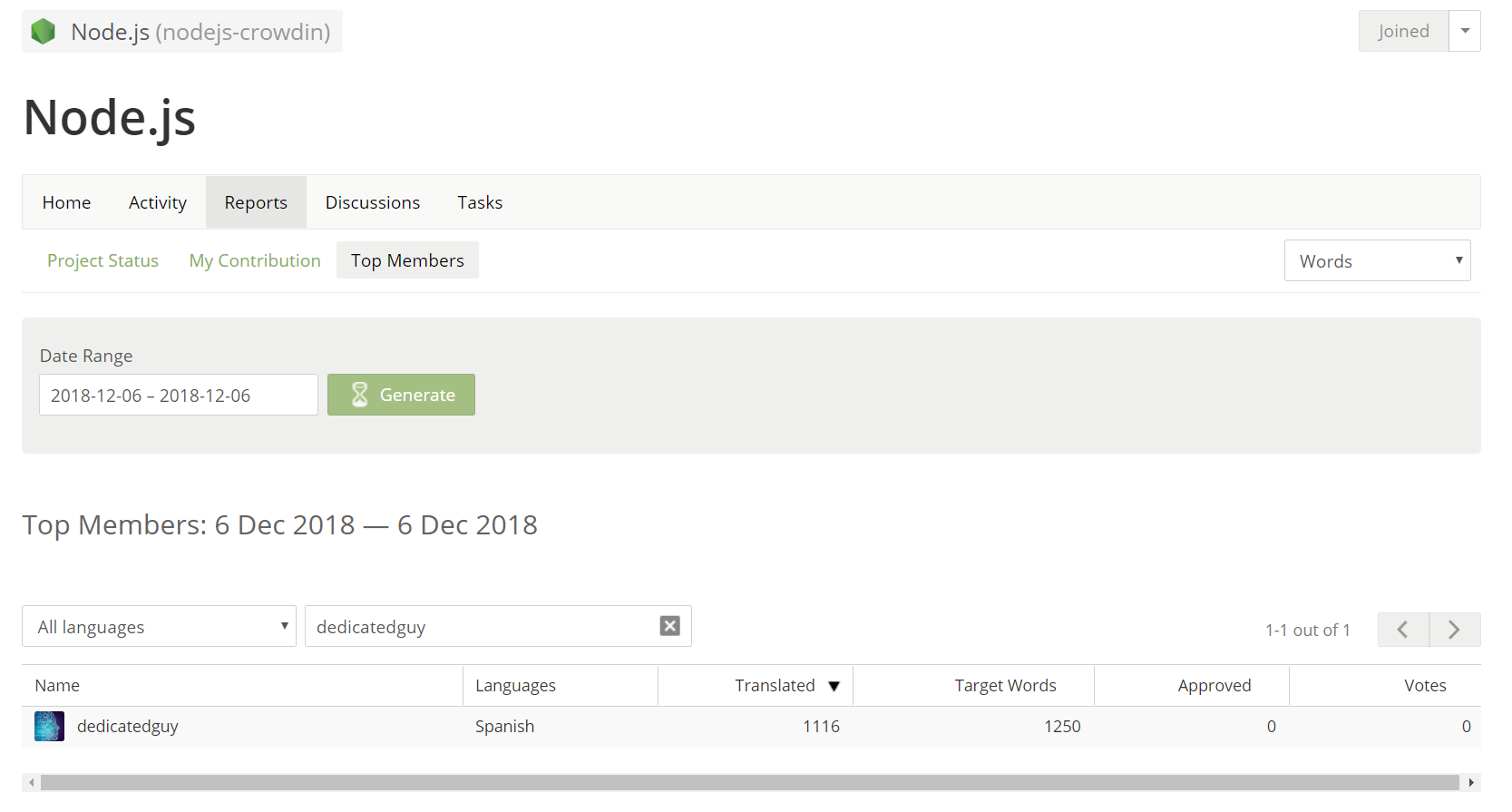Image resolution: width=1512 pixels, height=812 pixels.
Task: Click the Translated descending sort arrow
Action: (834, 687)
